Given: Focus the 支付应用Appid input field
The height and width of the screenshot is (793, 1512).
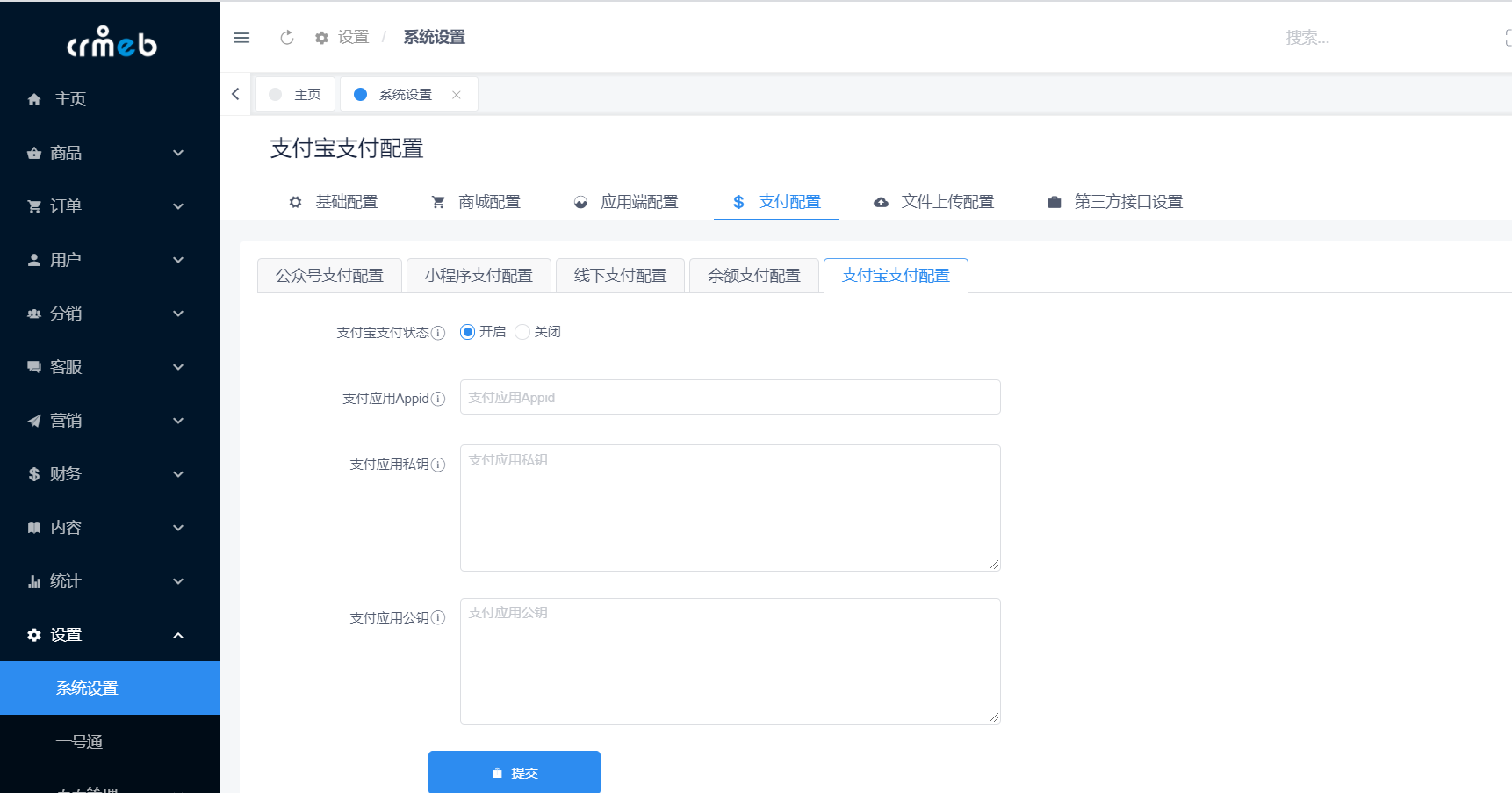Looking at the screenshot, I should pyautogui.click(x=731, y=397).
